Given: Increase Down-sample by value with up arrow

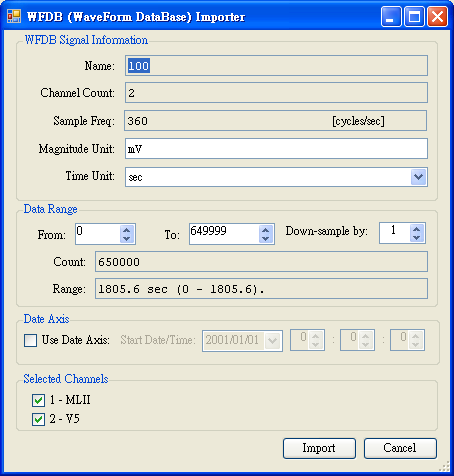Looking at the screenshot, I should 416,229.
